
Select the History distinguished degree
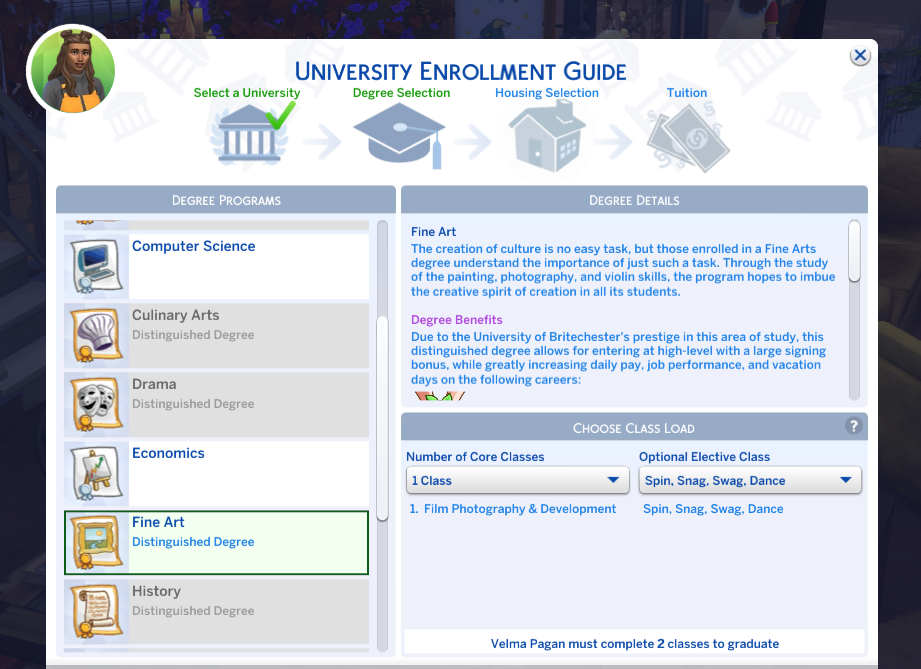click(x=217, y=611)
